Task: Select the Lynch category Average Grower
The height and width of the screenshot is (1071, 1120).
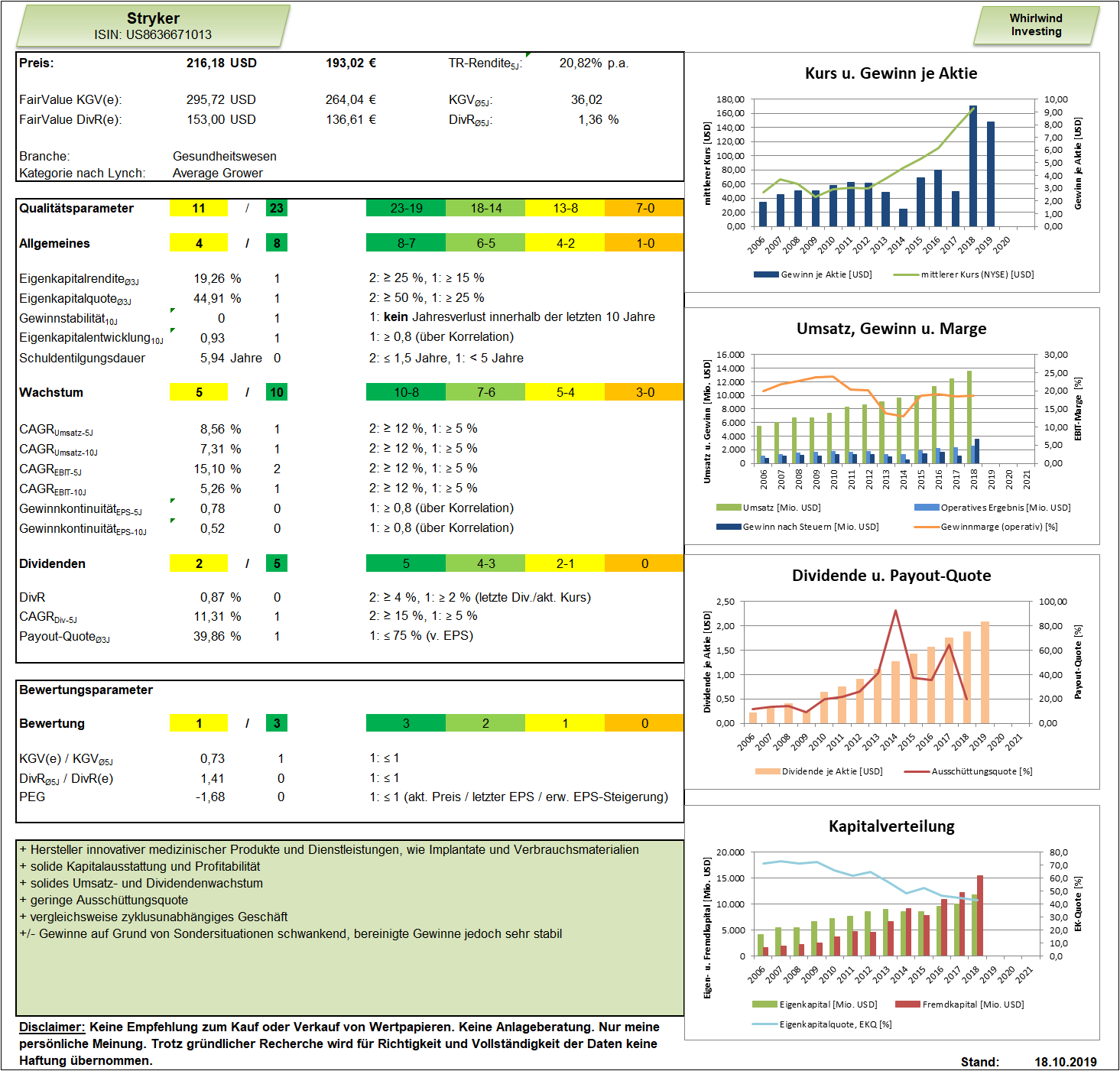Action: click(218, 173)
